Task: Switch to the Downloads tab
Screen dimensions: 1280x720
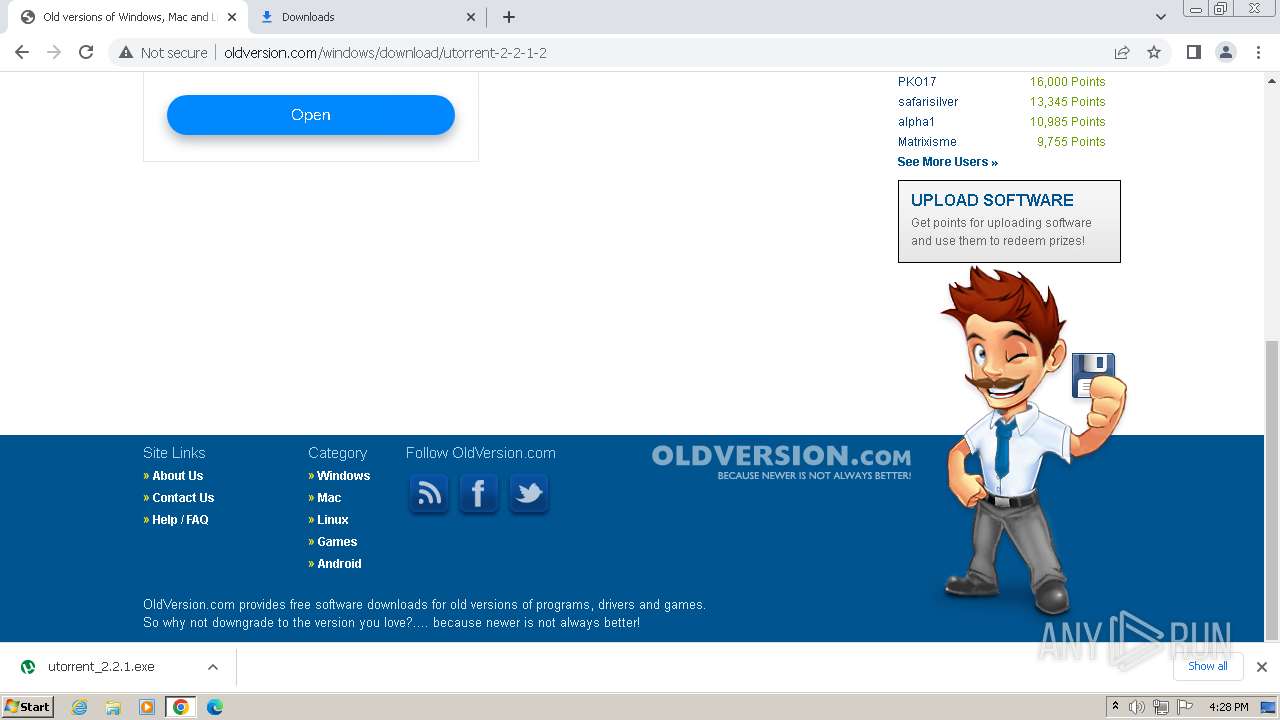Action: click(367, 17)
